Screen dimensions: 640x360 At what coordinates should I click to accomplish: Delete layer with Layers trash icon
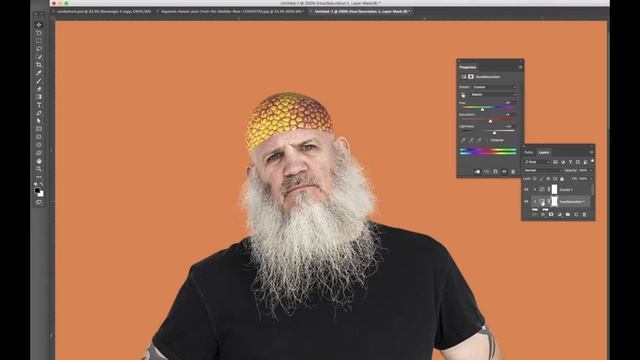pyautogui.click(x=584, y=214)
